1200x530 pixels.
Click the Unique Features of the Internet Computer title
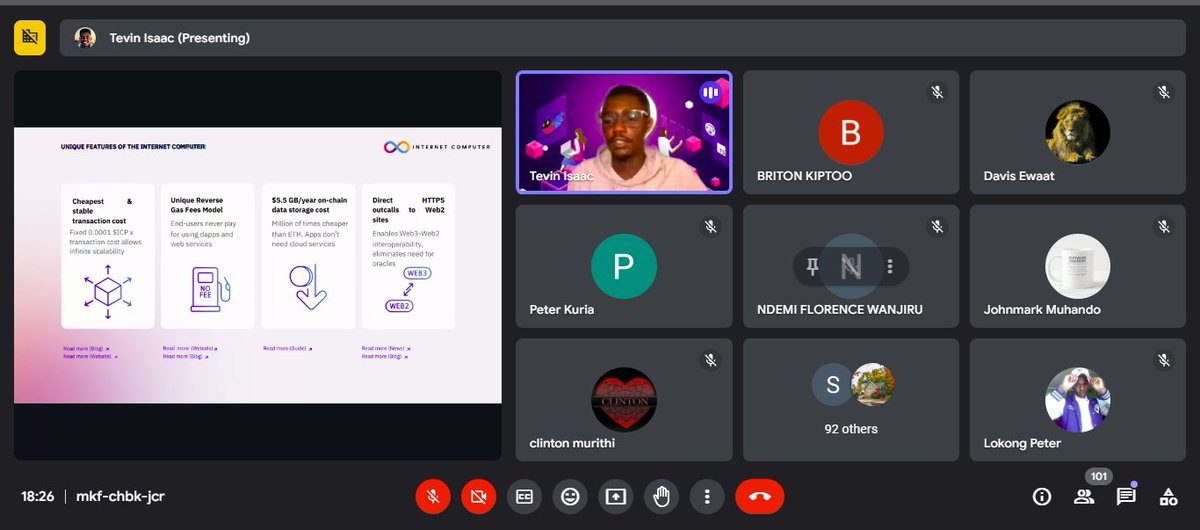click(133, 147)
